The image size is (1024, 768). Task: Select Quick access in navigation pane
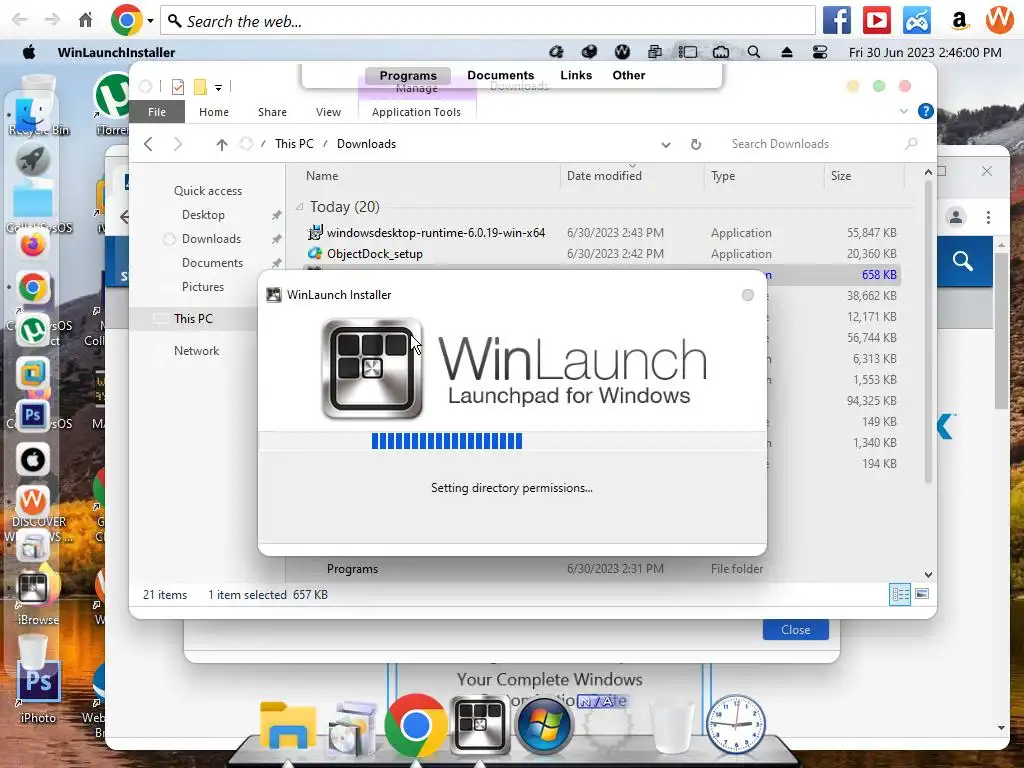208,191
